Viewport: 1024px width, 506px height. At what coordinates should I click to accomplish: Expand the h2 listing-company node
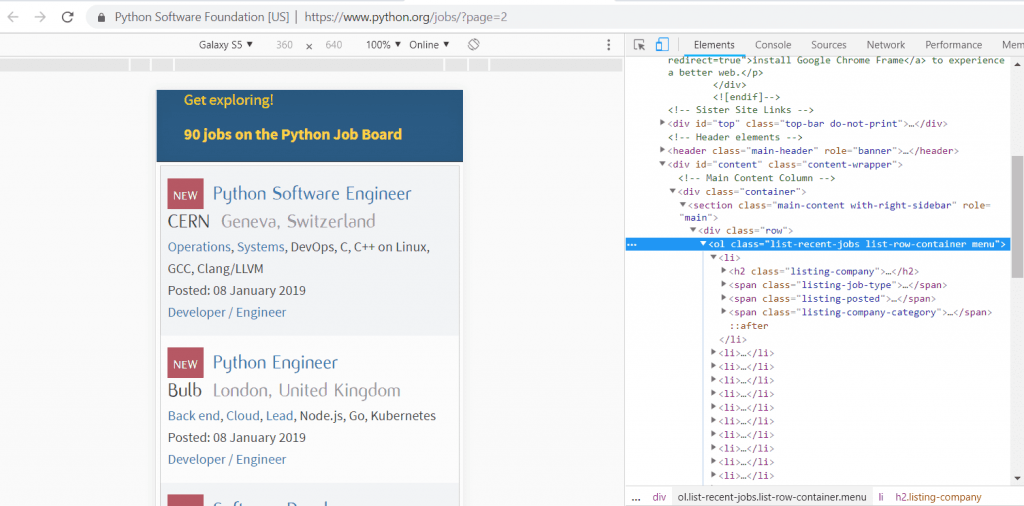click(x=724, y=271)
